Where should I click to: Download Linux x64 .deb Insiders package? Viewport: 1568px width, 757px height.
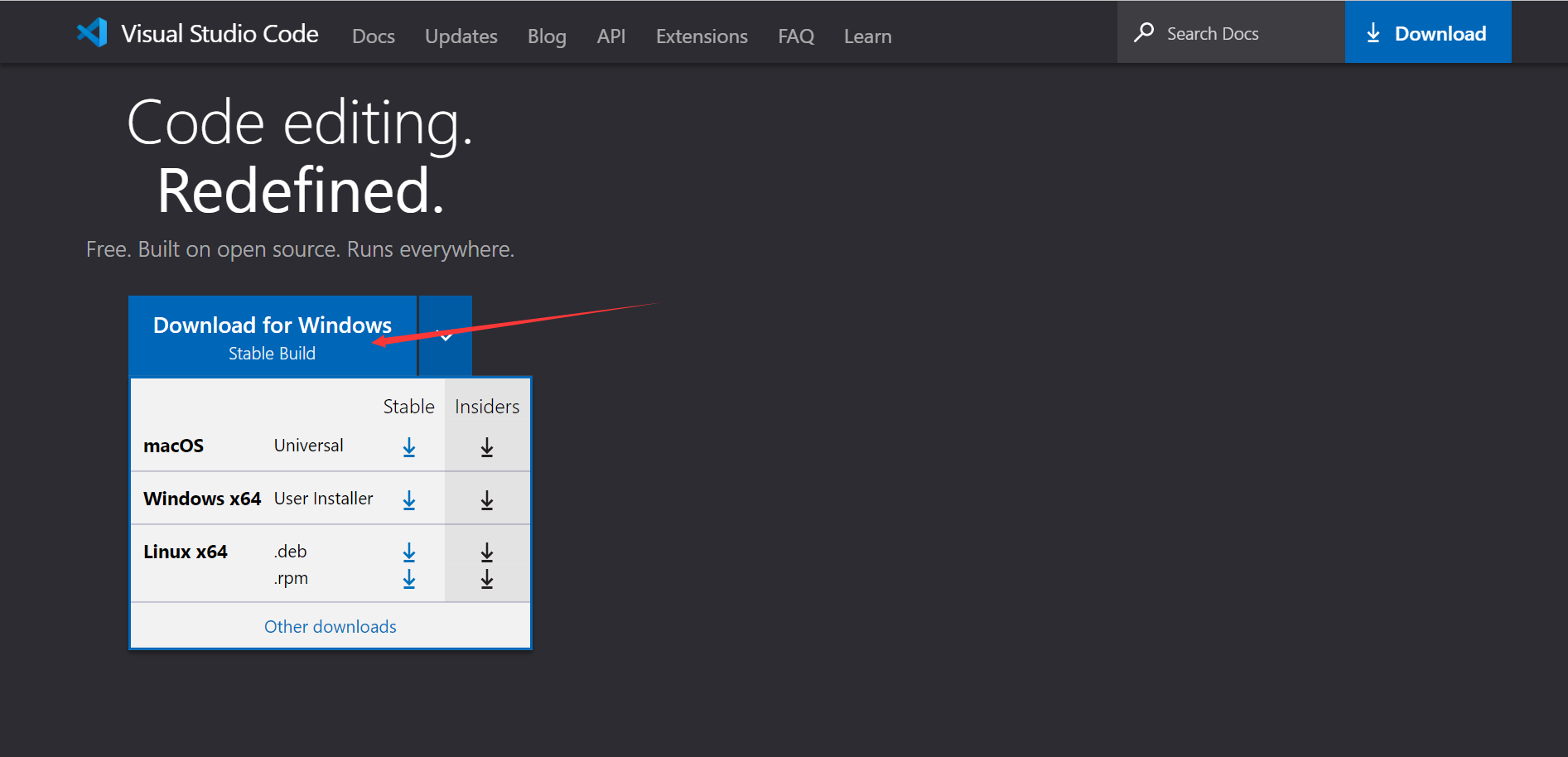[x=487, y=552]
